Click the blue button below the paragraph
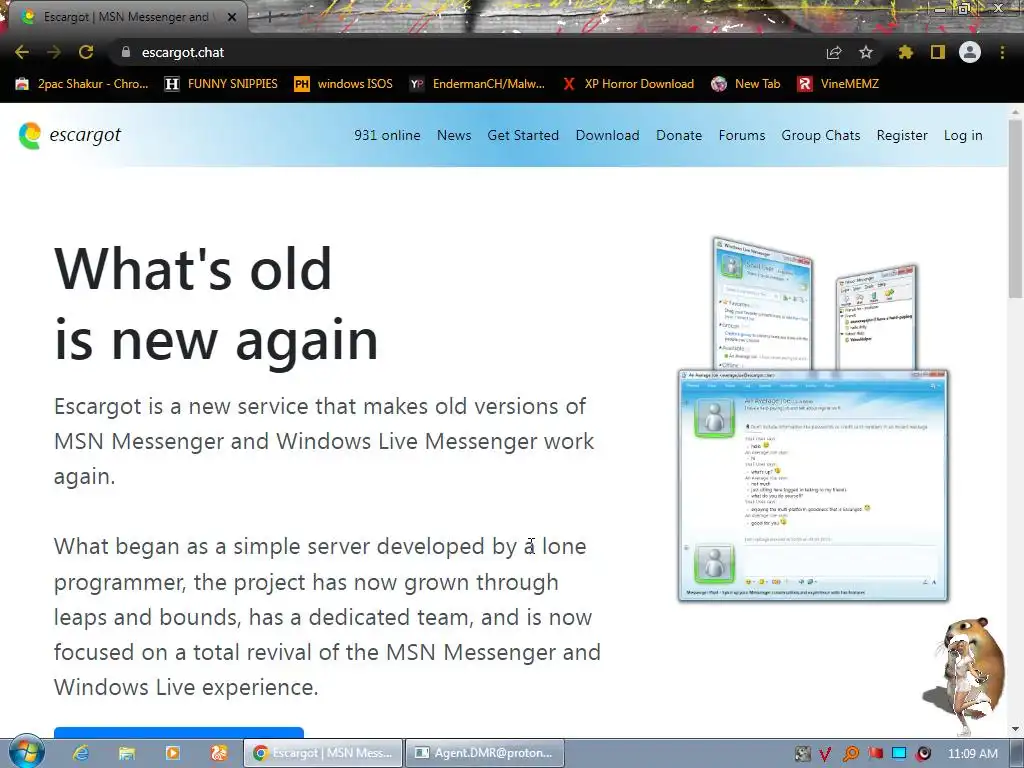This screenshot has width=1024, height=768. tap(179, 732)
